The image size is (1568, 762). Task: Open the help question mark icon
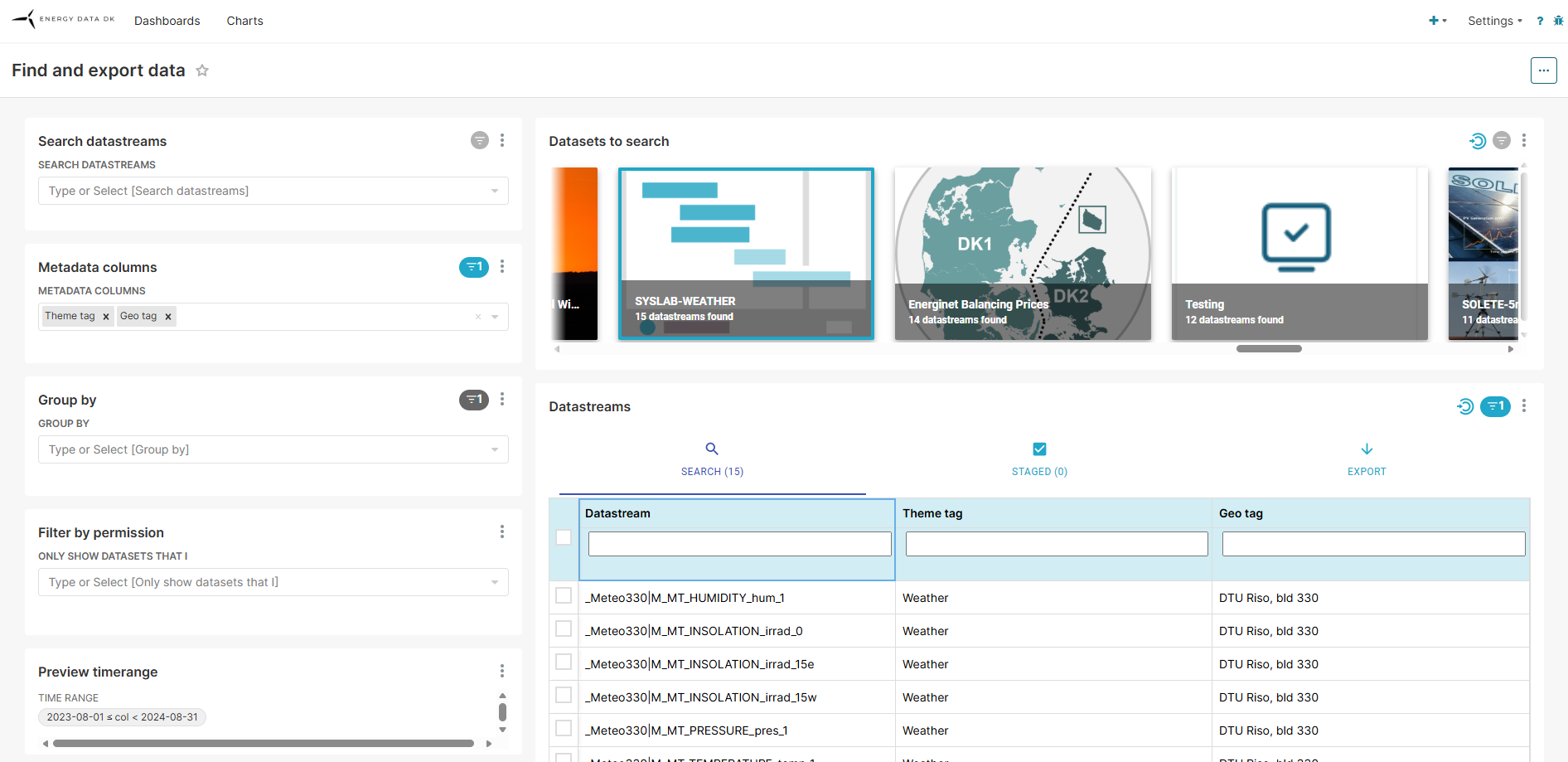click(x=1540, y=21)
